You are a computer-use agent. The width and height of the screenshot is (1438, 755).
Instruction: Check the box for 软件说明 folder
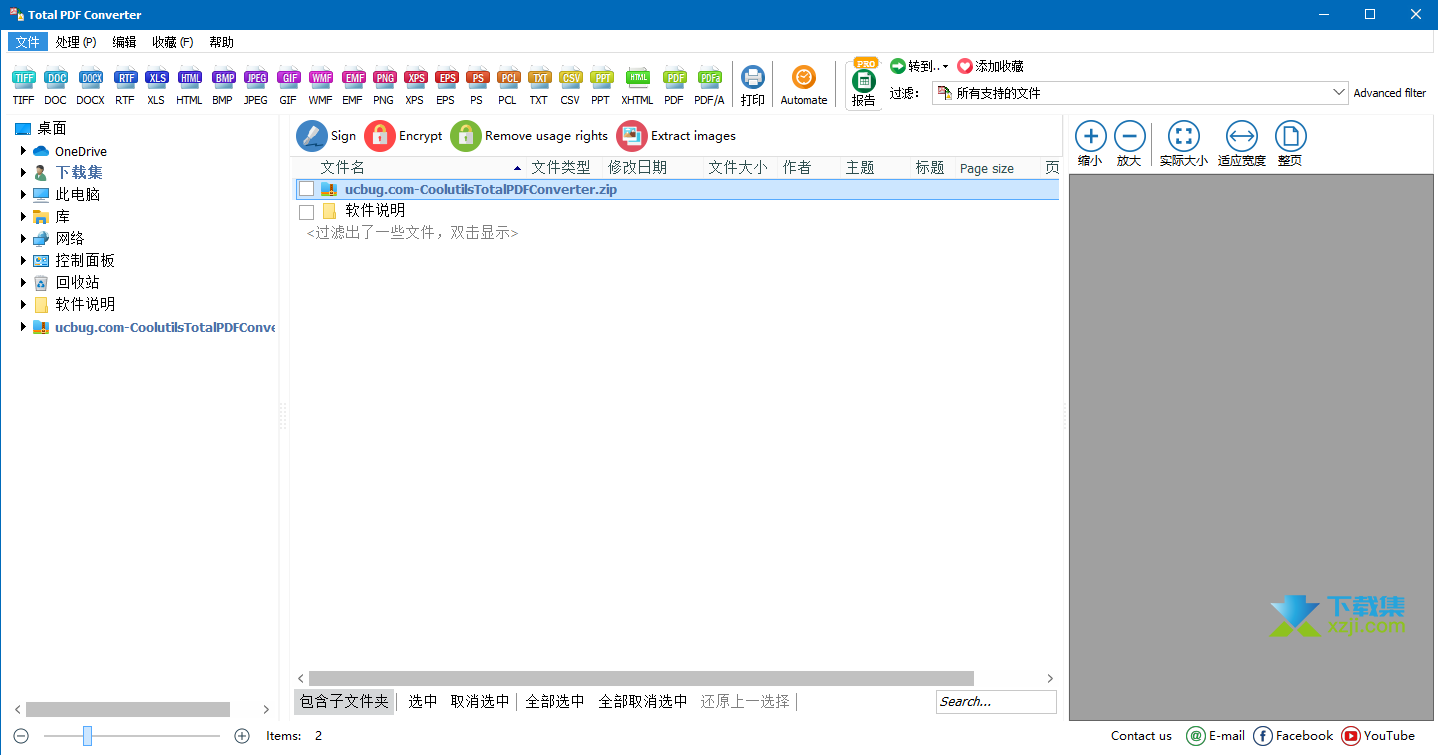(306, 212)
